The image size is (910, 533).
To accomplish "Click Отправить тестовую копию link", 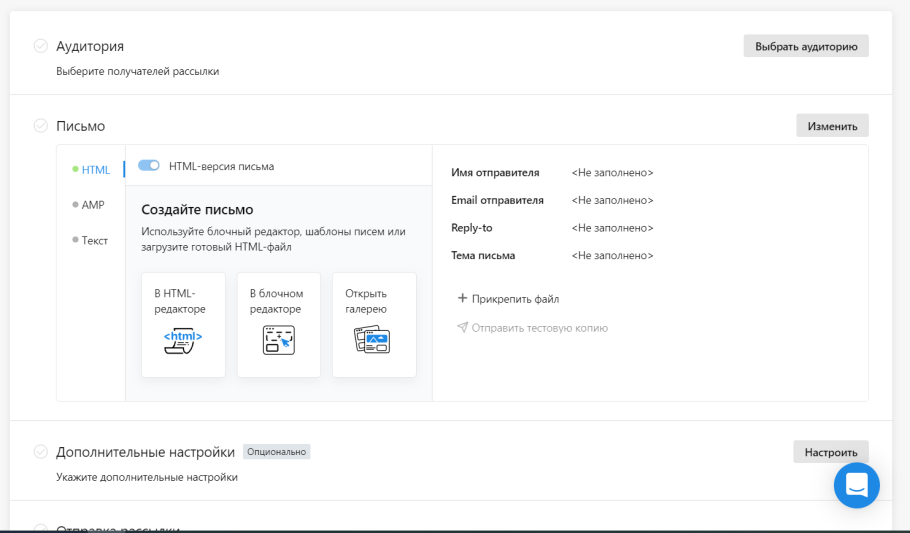I will (x=539, y=328).
